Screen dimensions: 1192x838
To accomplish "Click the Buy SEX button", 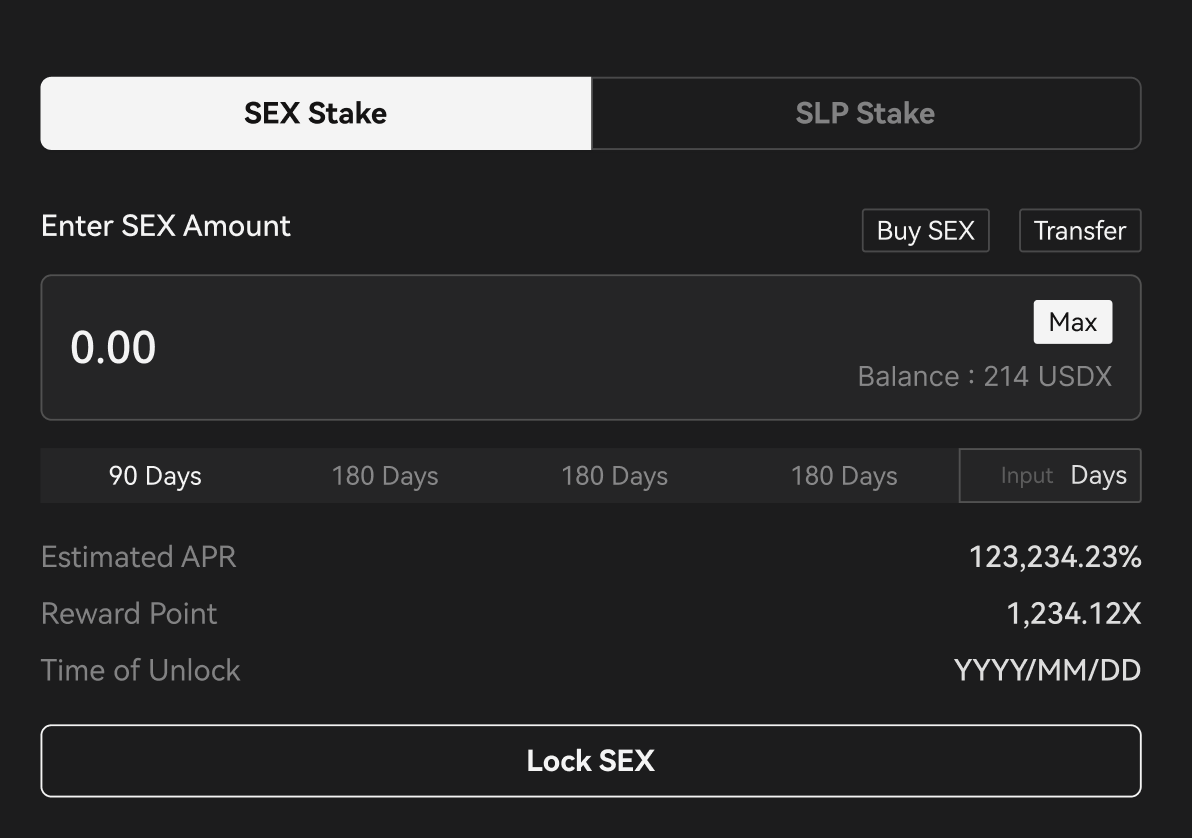I will (x=925, y=230).
